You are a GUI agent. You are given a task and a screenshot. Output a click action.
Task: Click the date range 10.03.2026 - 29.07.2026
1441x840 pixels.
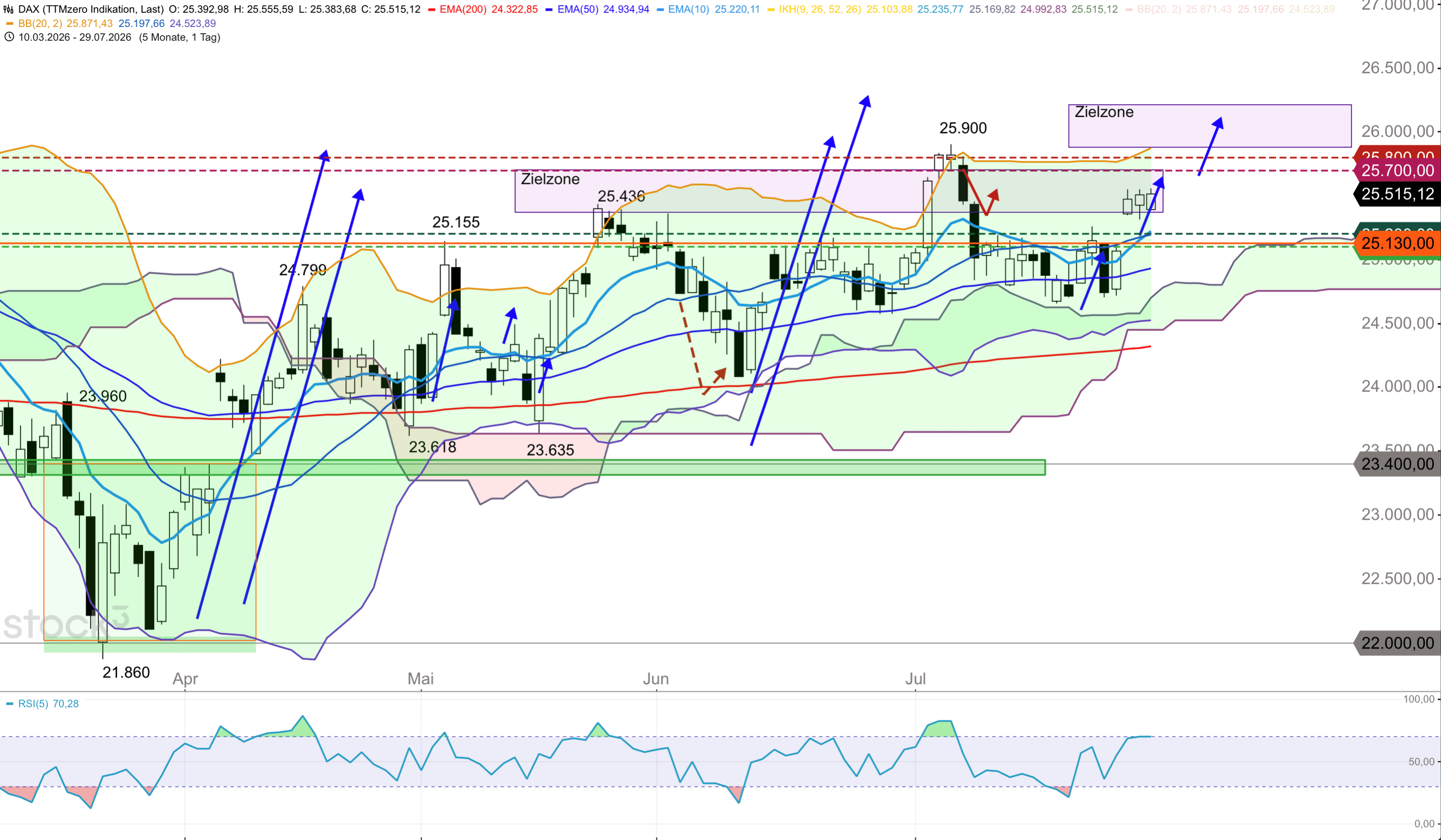74,37
